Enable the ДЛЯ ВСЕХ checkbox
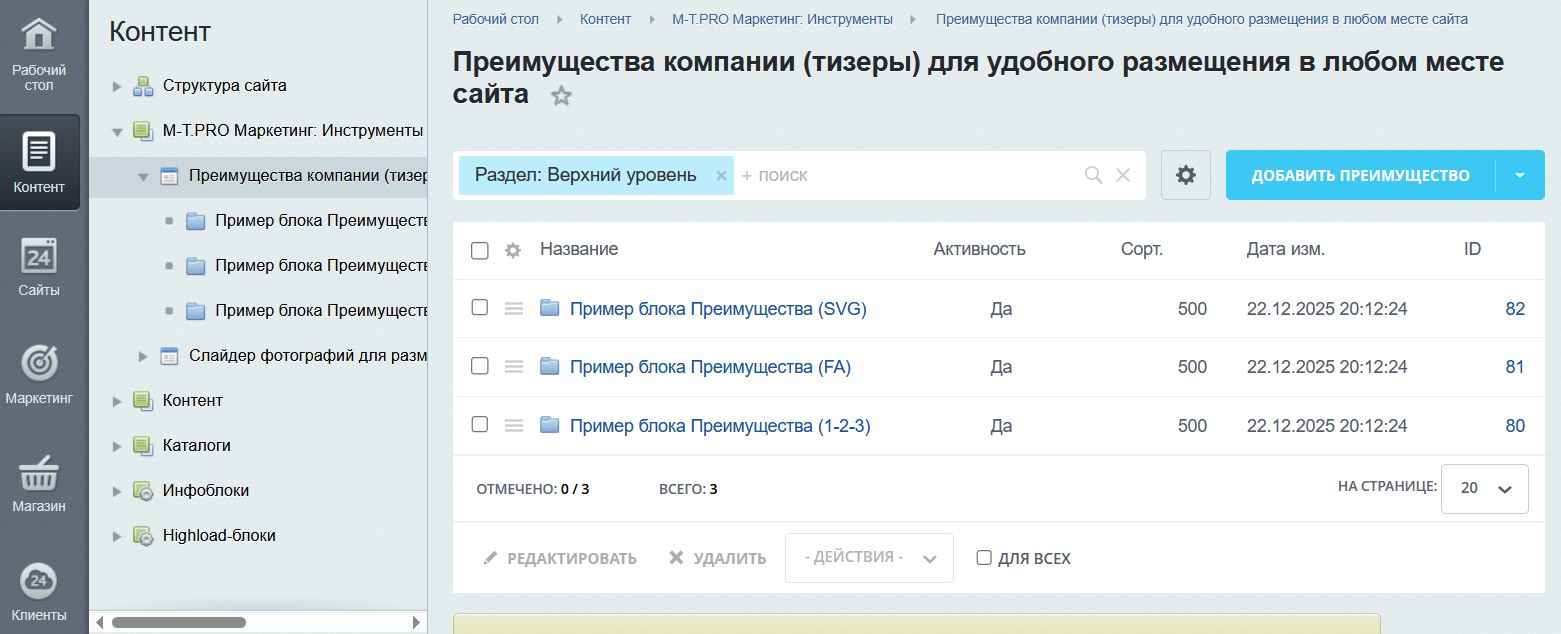The width and height of the screenshot is (1561, 634). [x=983, y=558]
